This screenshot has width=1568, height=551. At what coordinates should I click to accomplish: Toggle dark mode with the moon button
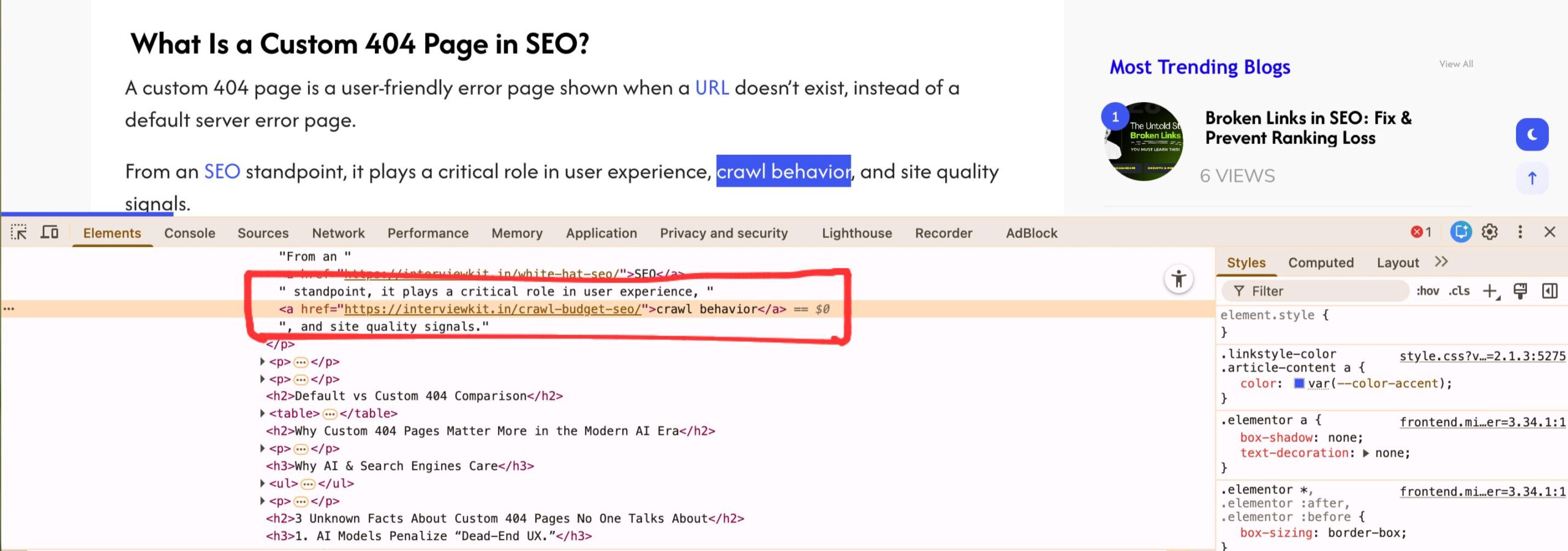[x=1532, y=135]
